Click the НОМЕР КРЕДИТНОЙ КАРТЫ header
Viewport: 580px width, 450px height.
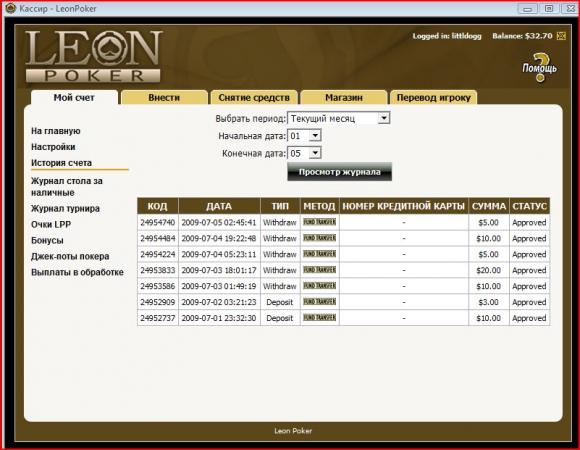pyautogui.click(x=404, y=206)
